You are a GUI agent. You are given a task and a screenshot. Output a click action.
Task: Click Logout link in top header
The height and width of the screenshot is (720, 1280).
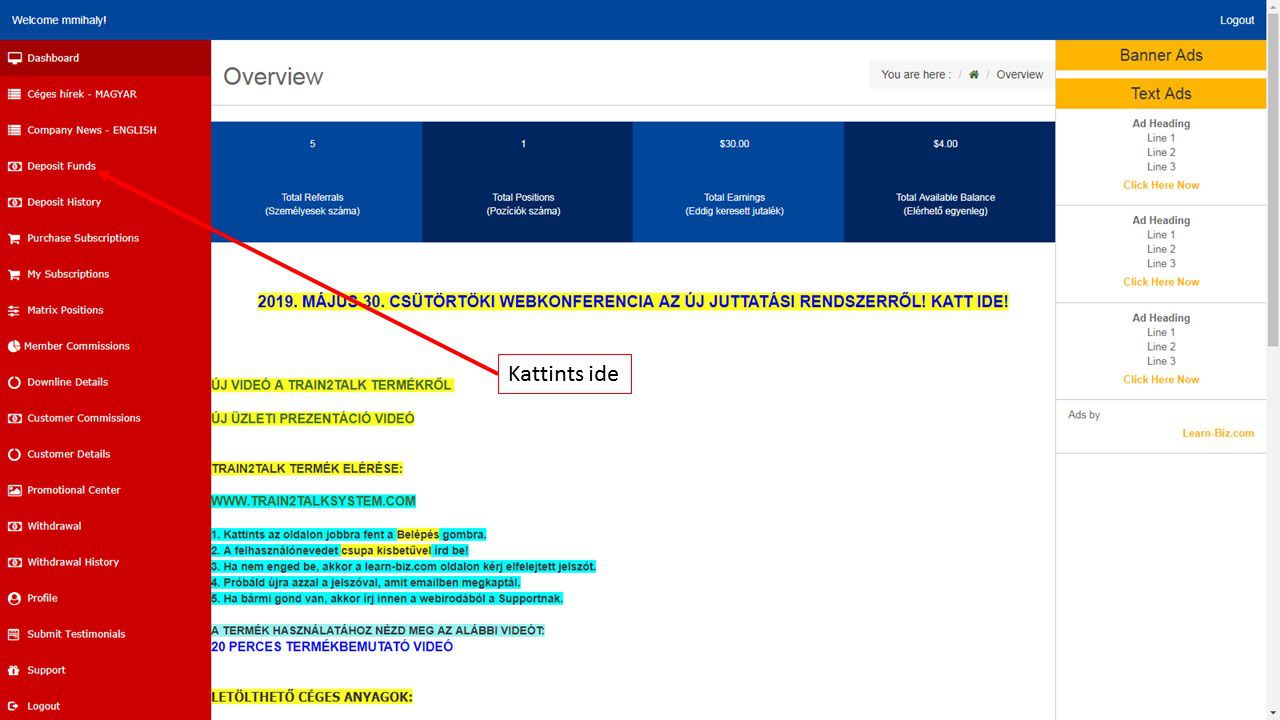coord(1236,20)
